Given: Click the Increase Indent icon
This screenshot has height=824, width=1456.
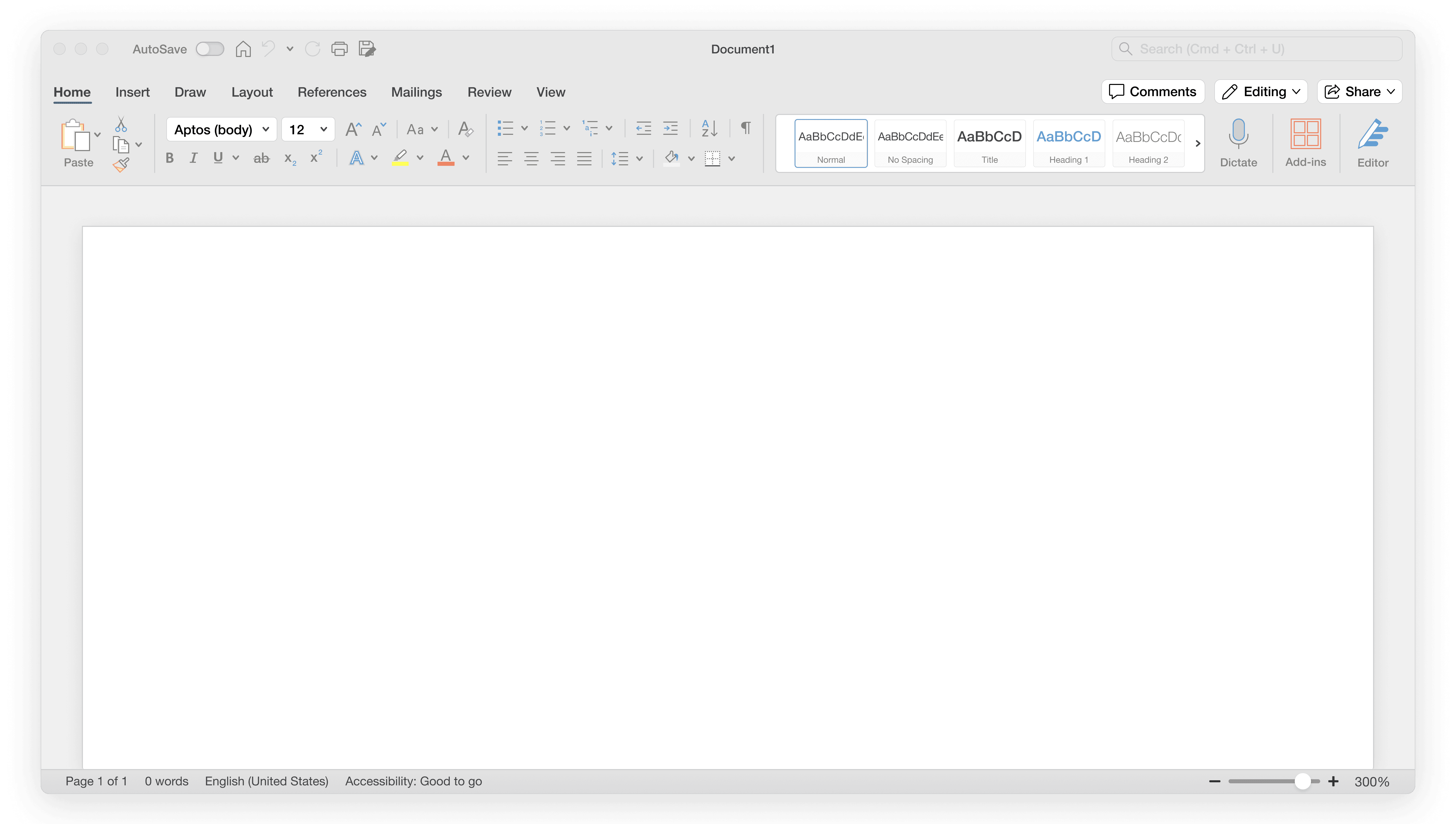Looking at the screenshot, I should [671, 128].
